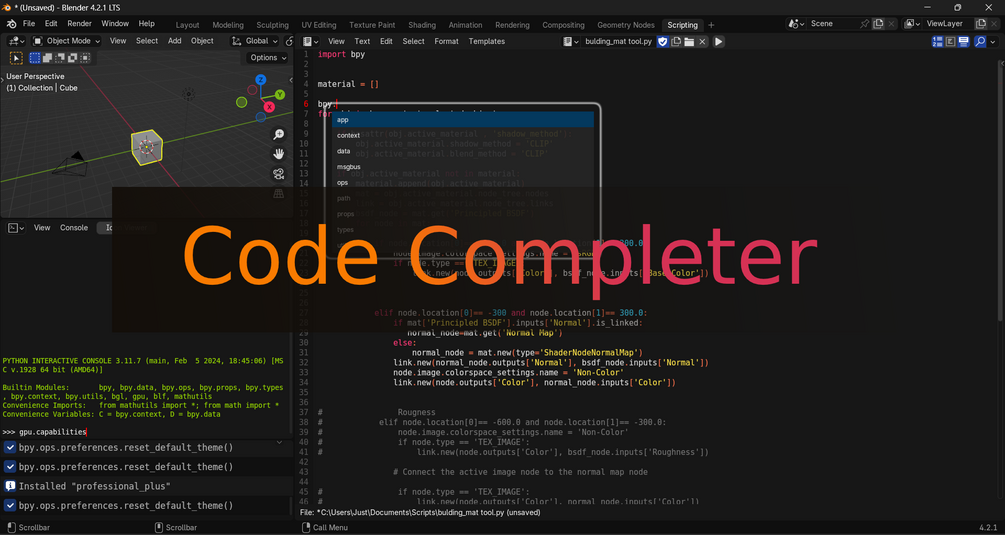Toggle find magnifier in text editor header
The image size is (1005, 535).
980,42
